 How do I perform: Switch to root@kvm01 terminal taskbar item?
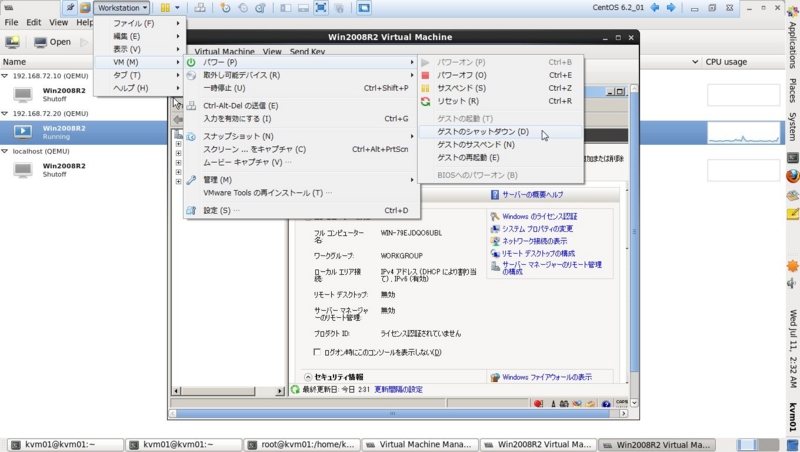point(302,445)
